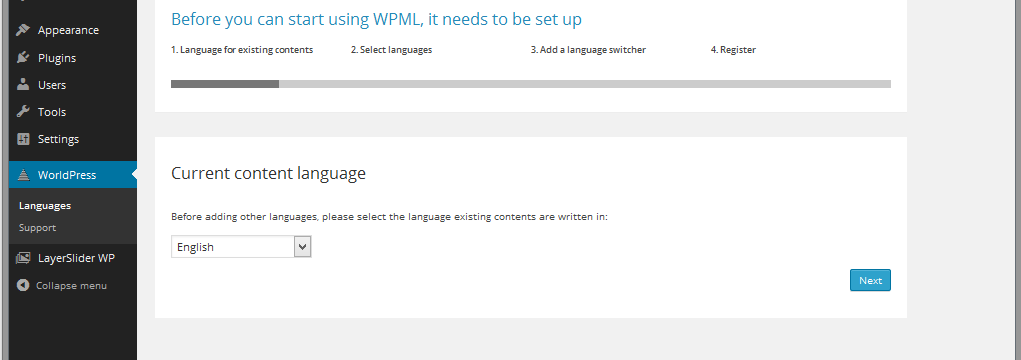Select step 2 Select languages
Viewport: 1021px width, 360px height.
[391, 49]
